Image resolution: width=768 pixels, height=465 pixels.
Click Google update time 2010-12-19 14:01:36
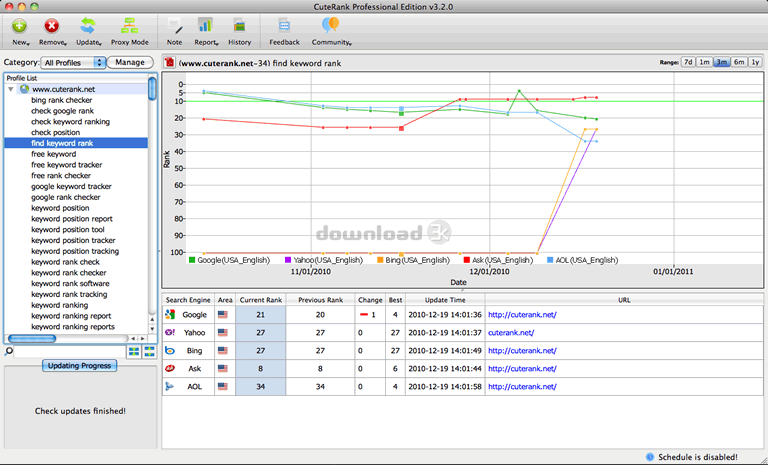[445, 315]
